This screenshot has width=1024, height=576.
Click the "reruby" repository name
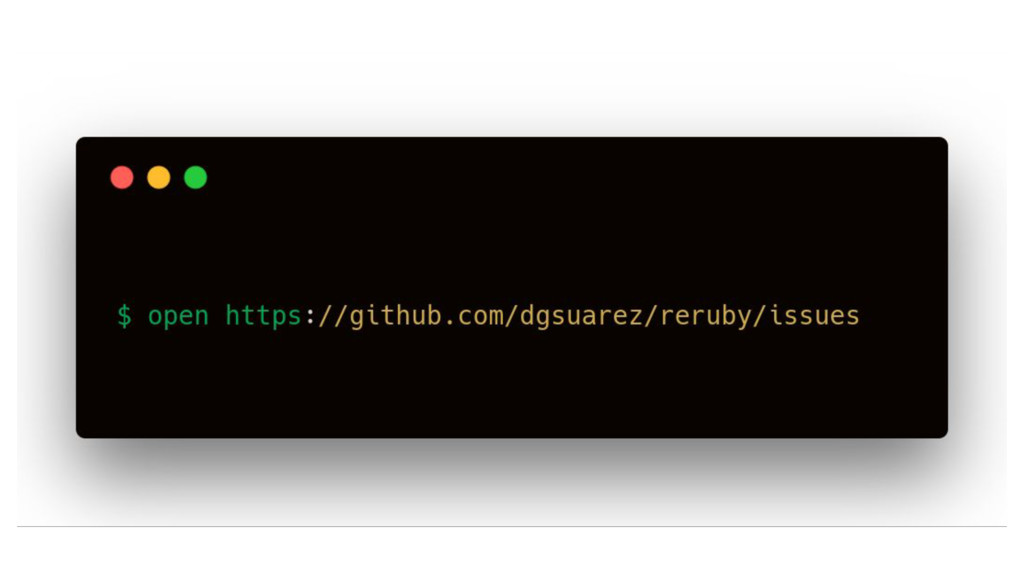point(706,317)
